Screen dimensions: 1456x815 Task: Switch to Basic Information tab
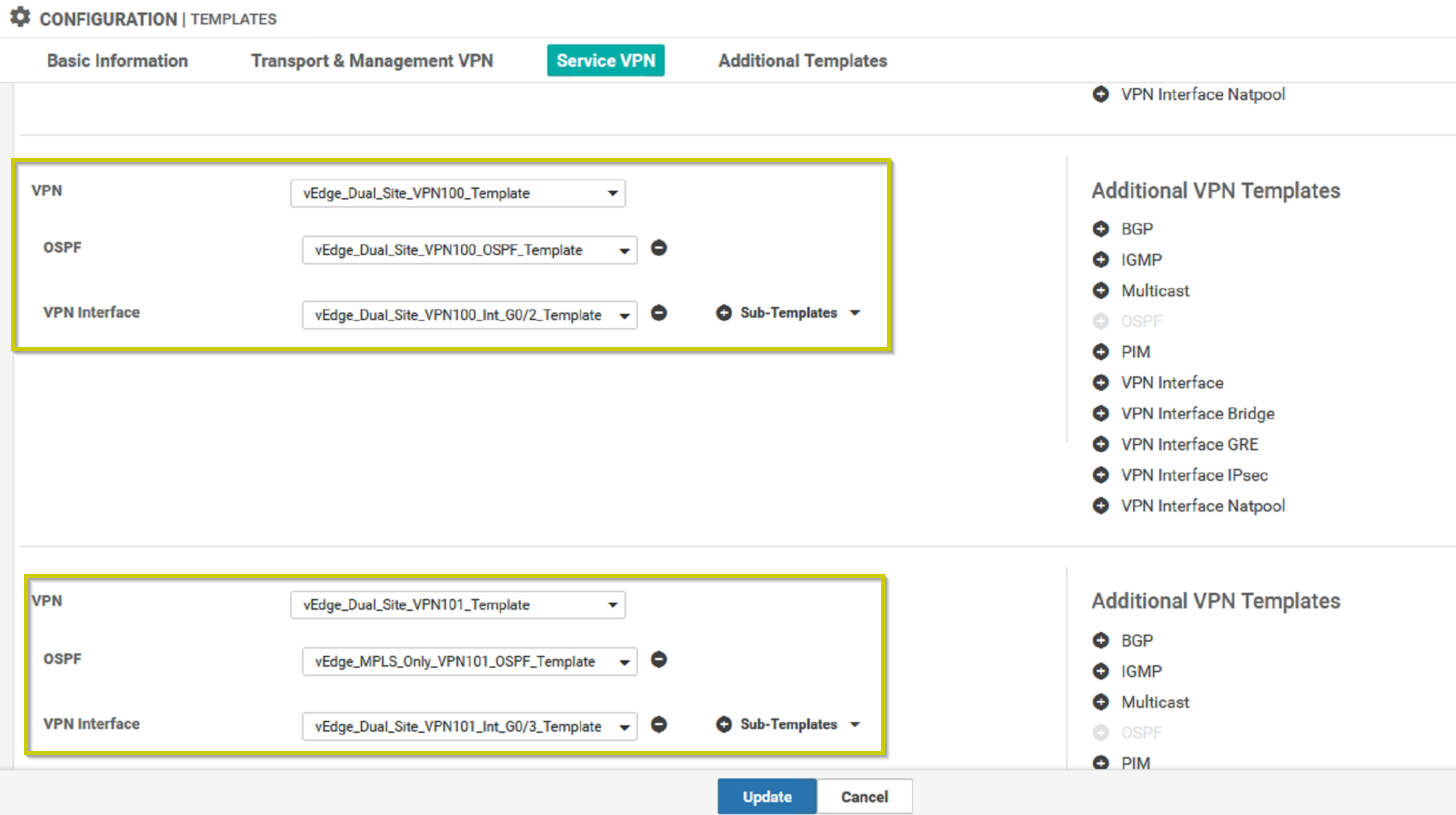pos(117,61)
